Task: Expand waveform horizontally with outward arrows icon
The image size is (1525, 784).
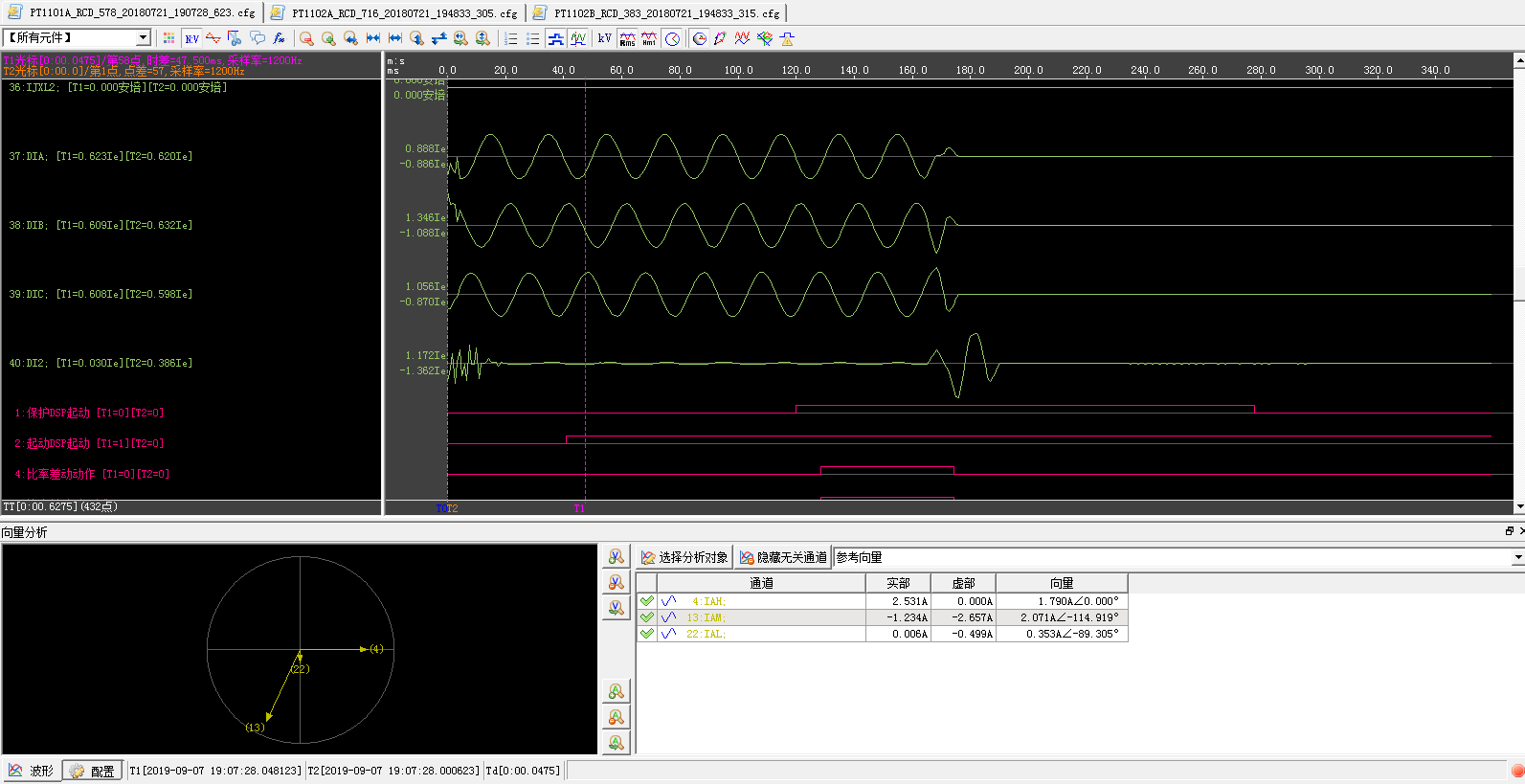Action: [394, 38]
